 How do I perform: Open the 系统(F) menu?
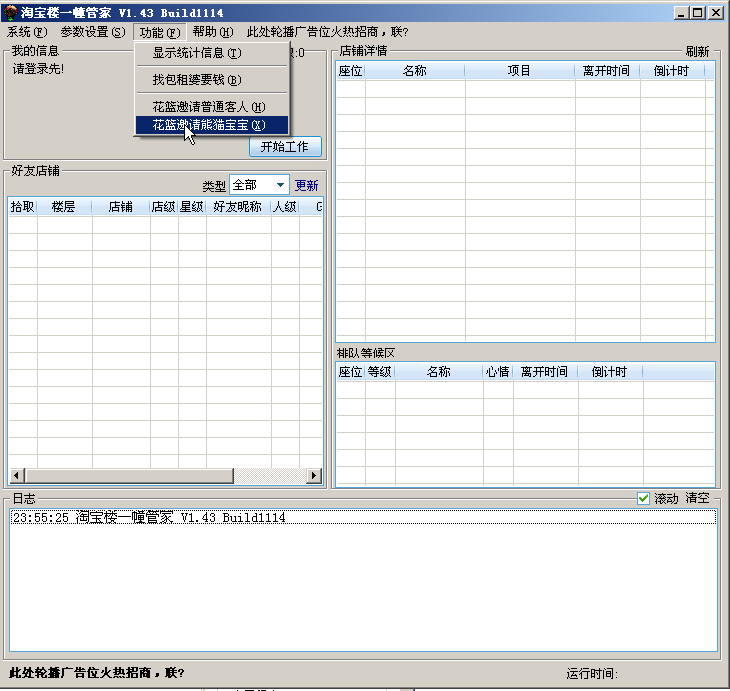point(27,32)
